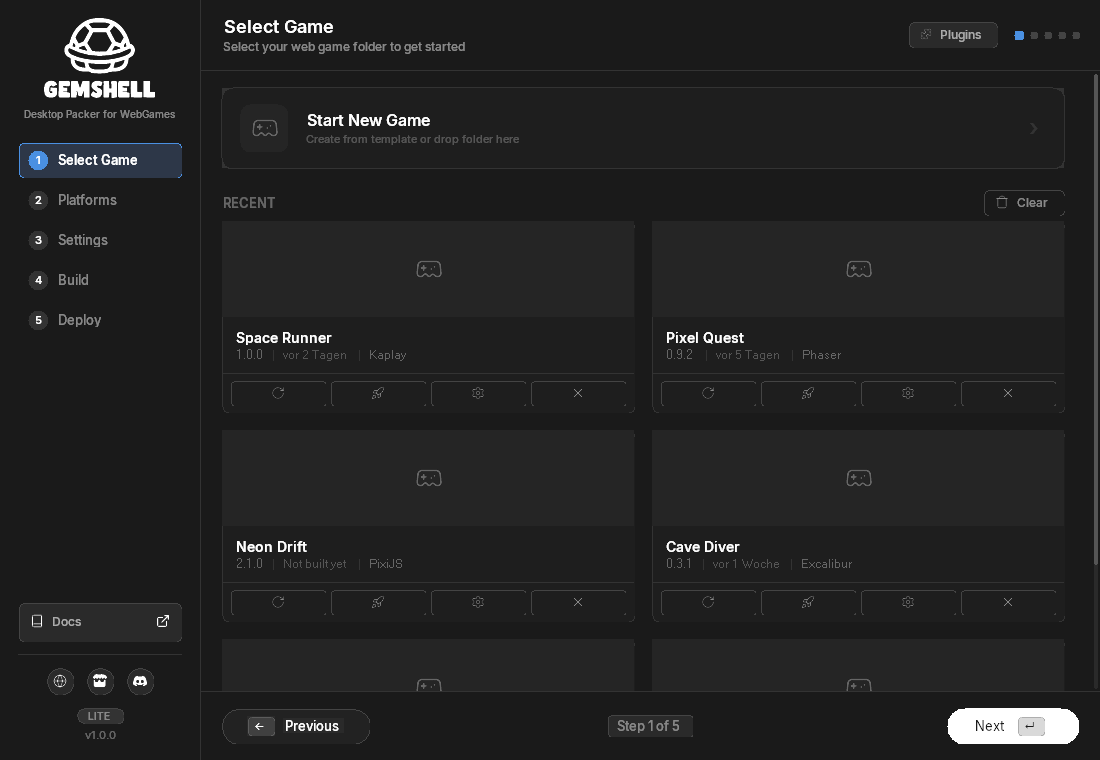Go to Build step

click(100, 280)
